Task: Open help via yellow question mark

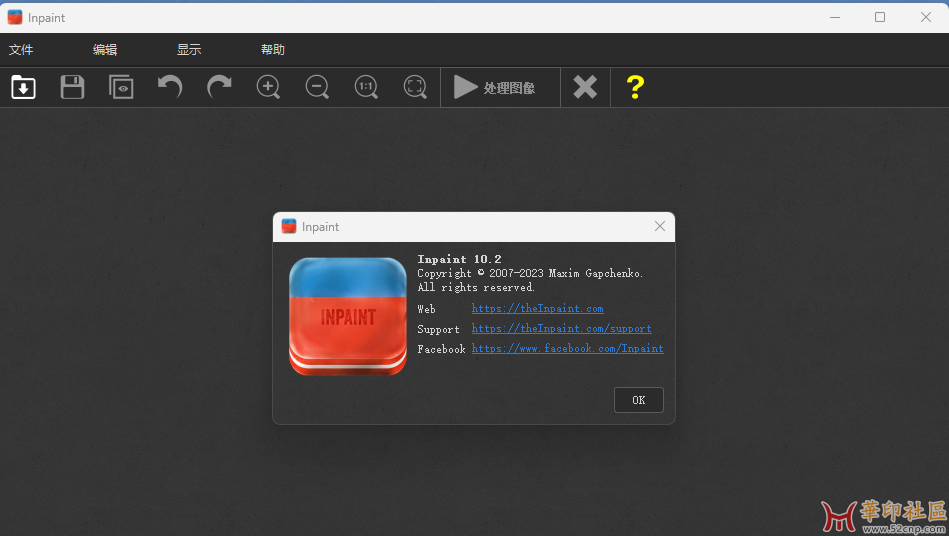Action: 635,87
